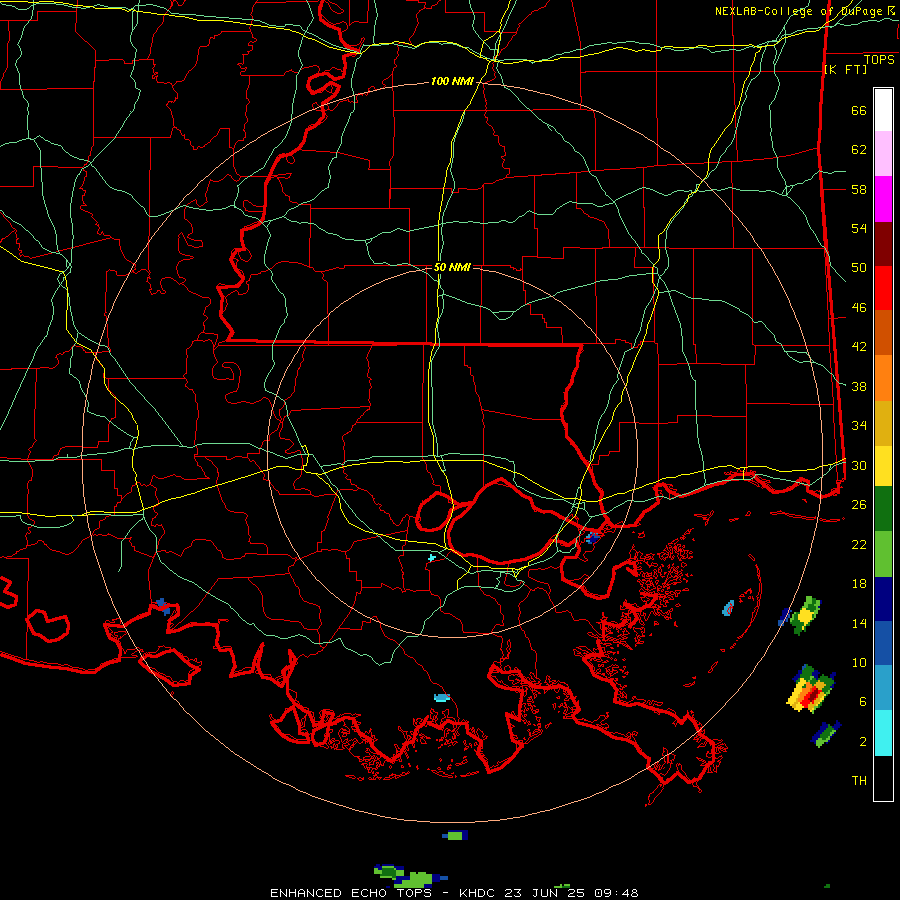This screenshot has height=900, width=900.
Task: Click the white swatch at the legend top
Action: pos(883,110)
